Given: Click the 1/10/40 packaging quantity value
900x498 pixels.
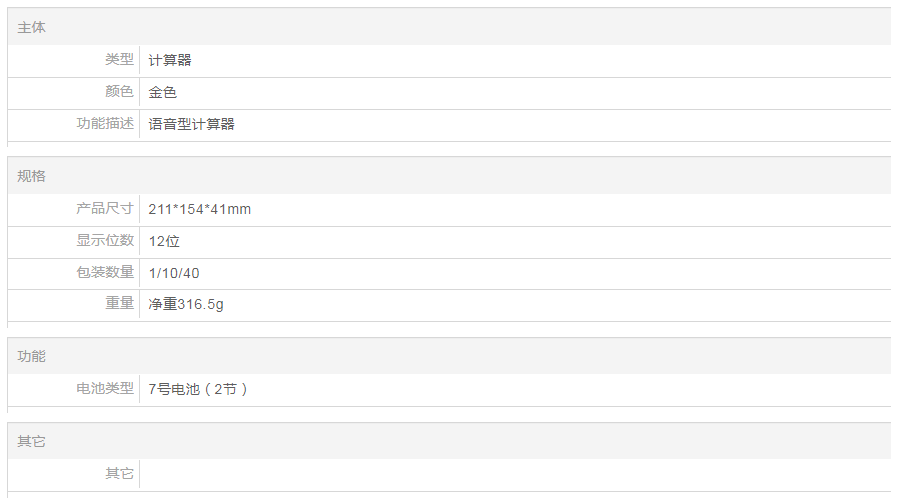Looking at the screenshot, I should tap(174, 273).
